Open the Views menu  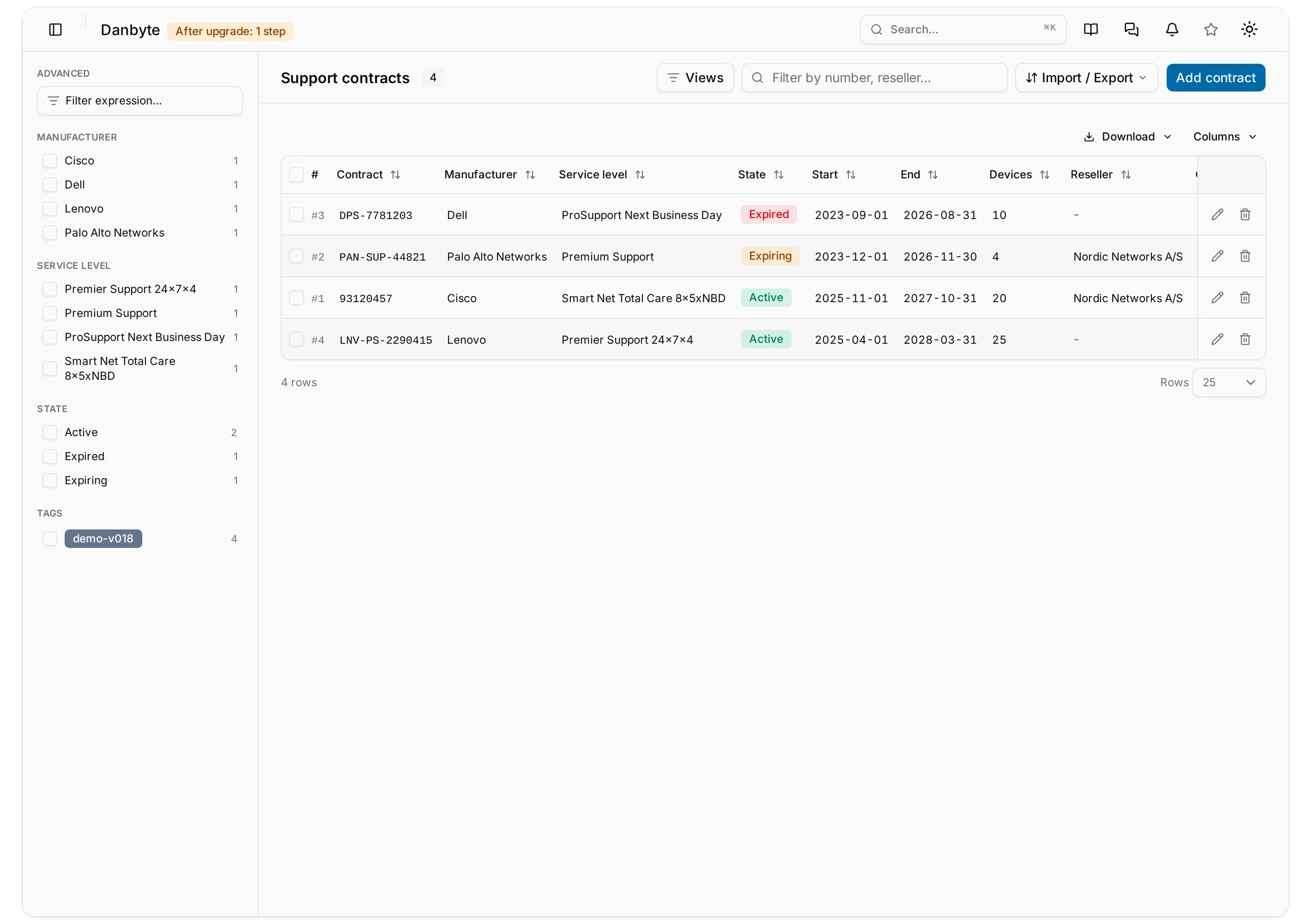click(x=695, y=78)
